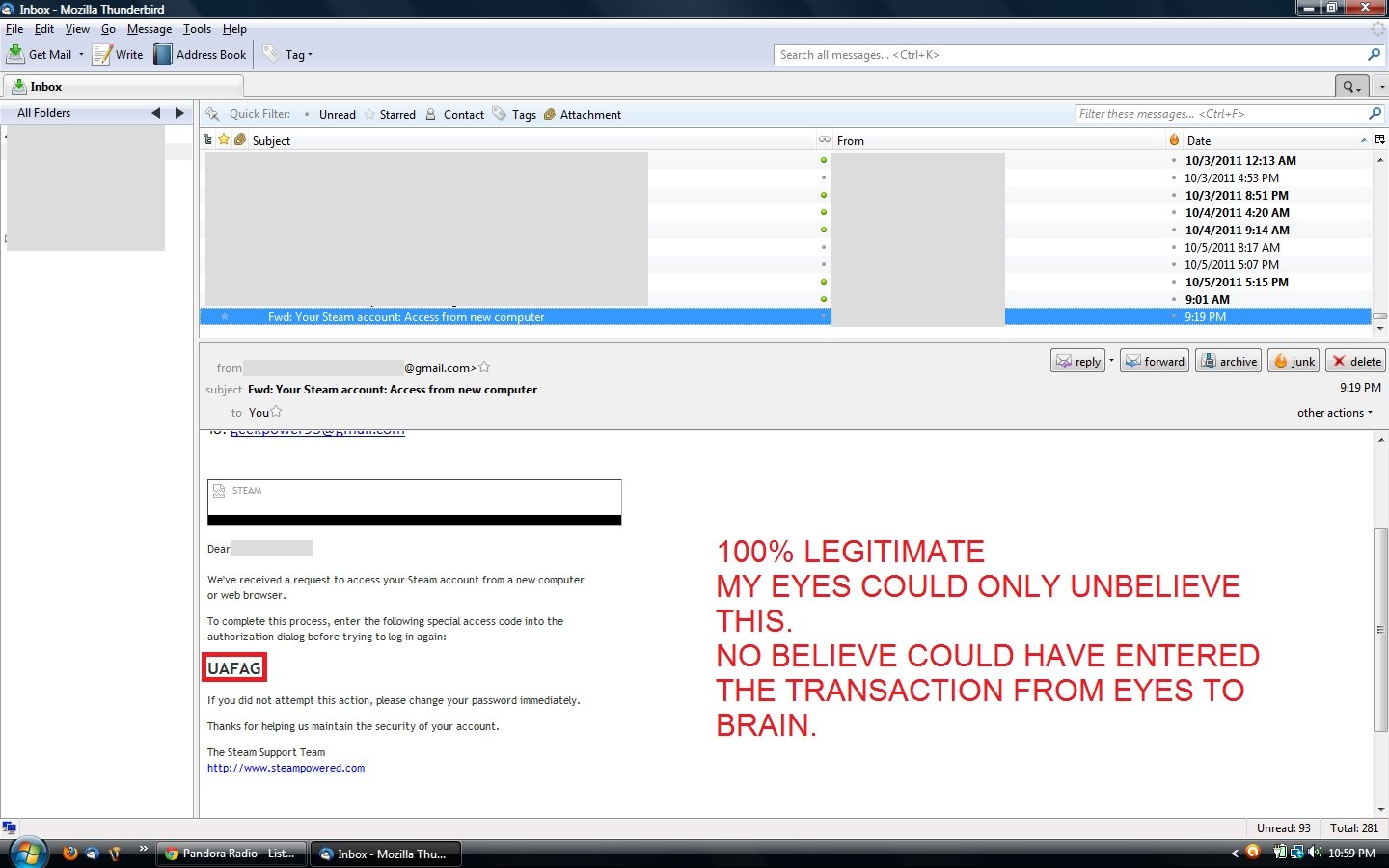Open the Address Book
1389x868 pixels.
201,55
